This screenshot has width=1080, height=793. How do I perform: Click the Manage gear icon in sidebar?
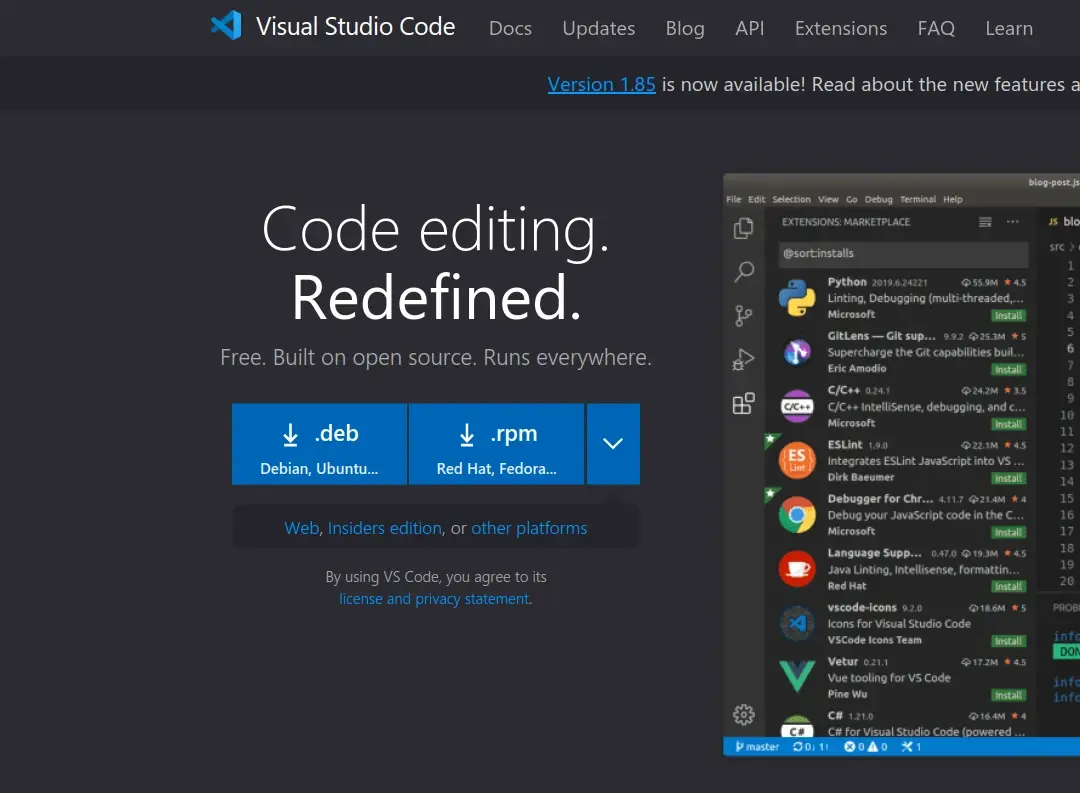pos(743,714)
